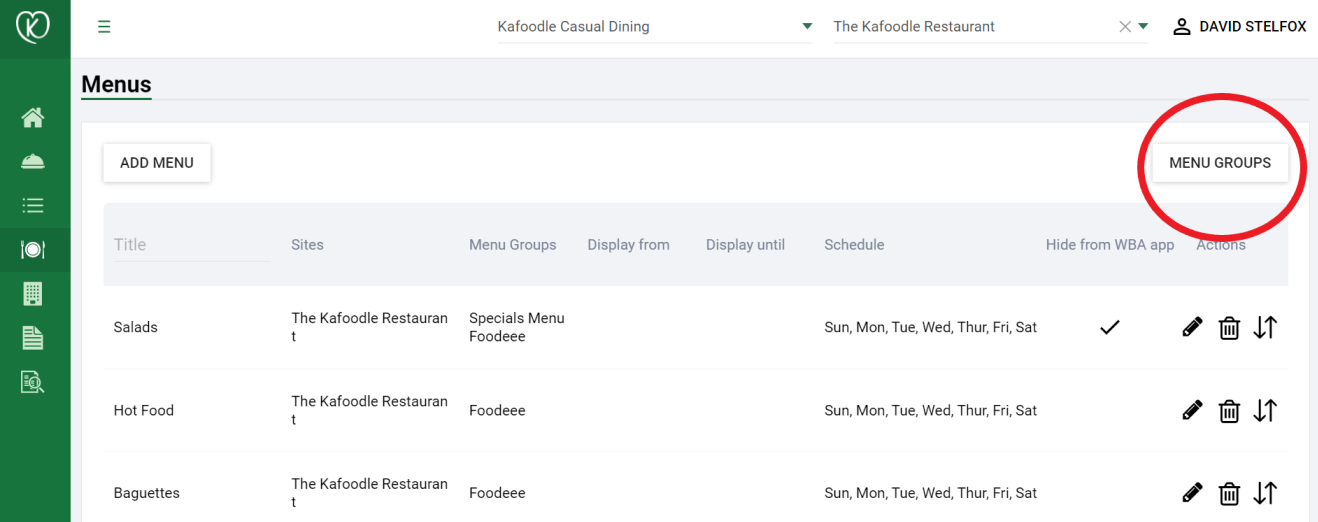Go to Home in sidebar
This screenshot has width=1318, height=522.
[33, 118]
